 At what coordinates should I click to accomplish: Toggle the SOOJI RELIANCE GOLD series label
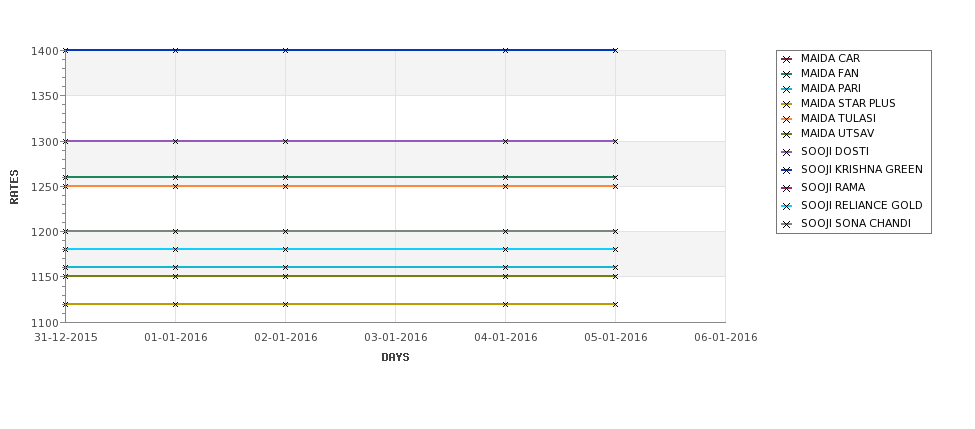coord(861,205)
